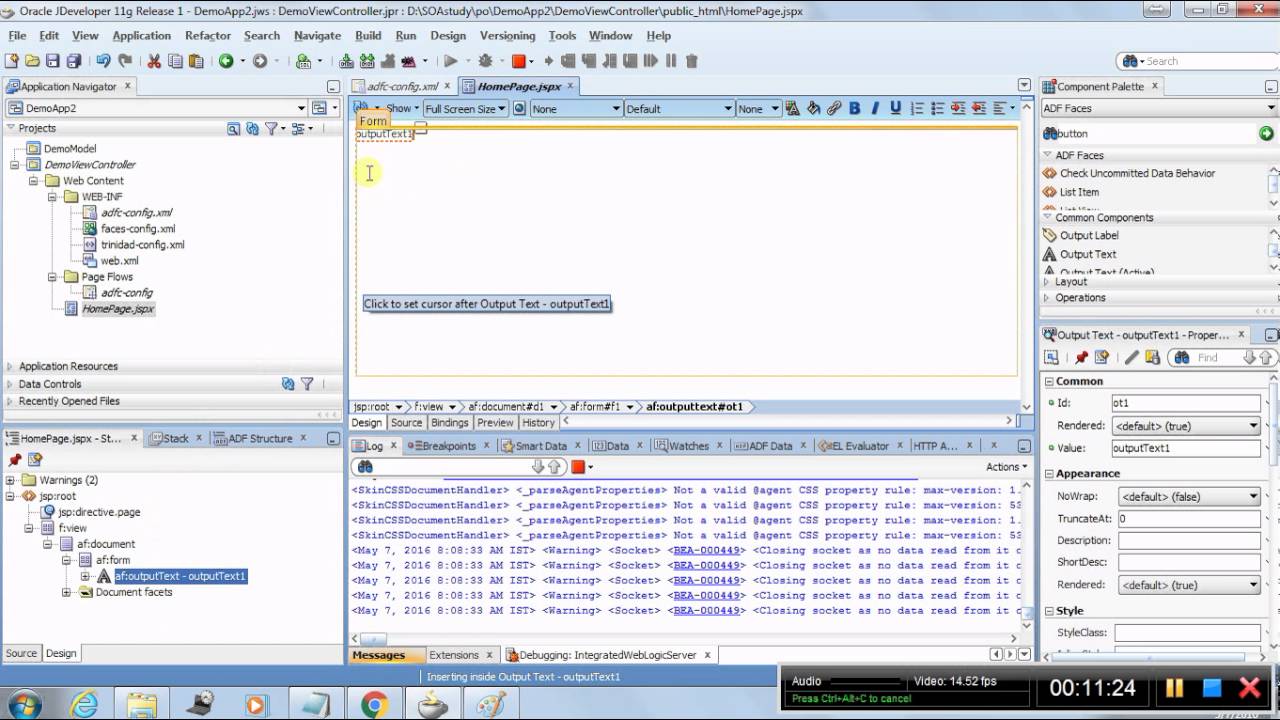Click the Debug bug icon in toolbar
Screen dimensions: 1280x720
click(x=486, y=61)
